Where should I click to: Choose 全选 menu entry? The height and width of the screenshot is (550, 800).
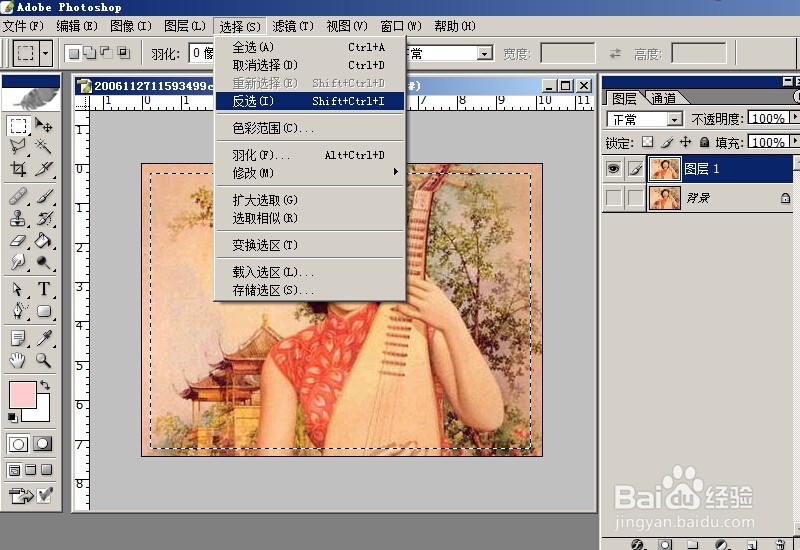tap(309, 47)
